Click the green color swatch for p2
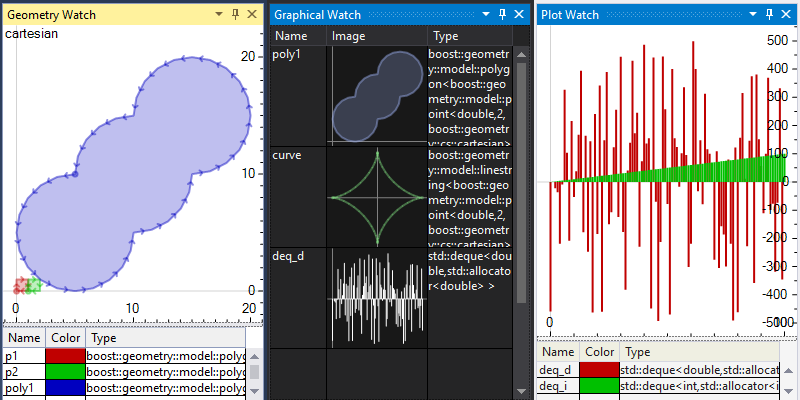800x400 pixels. point(65,371)
